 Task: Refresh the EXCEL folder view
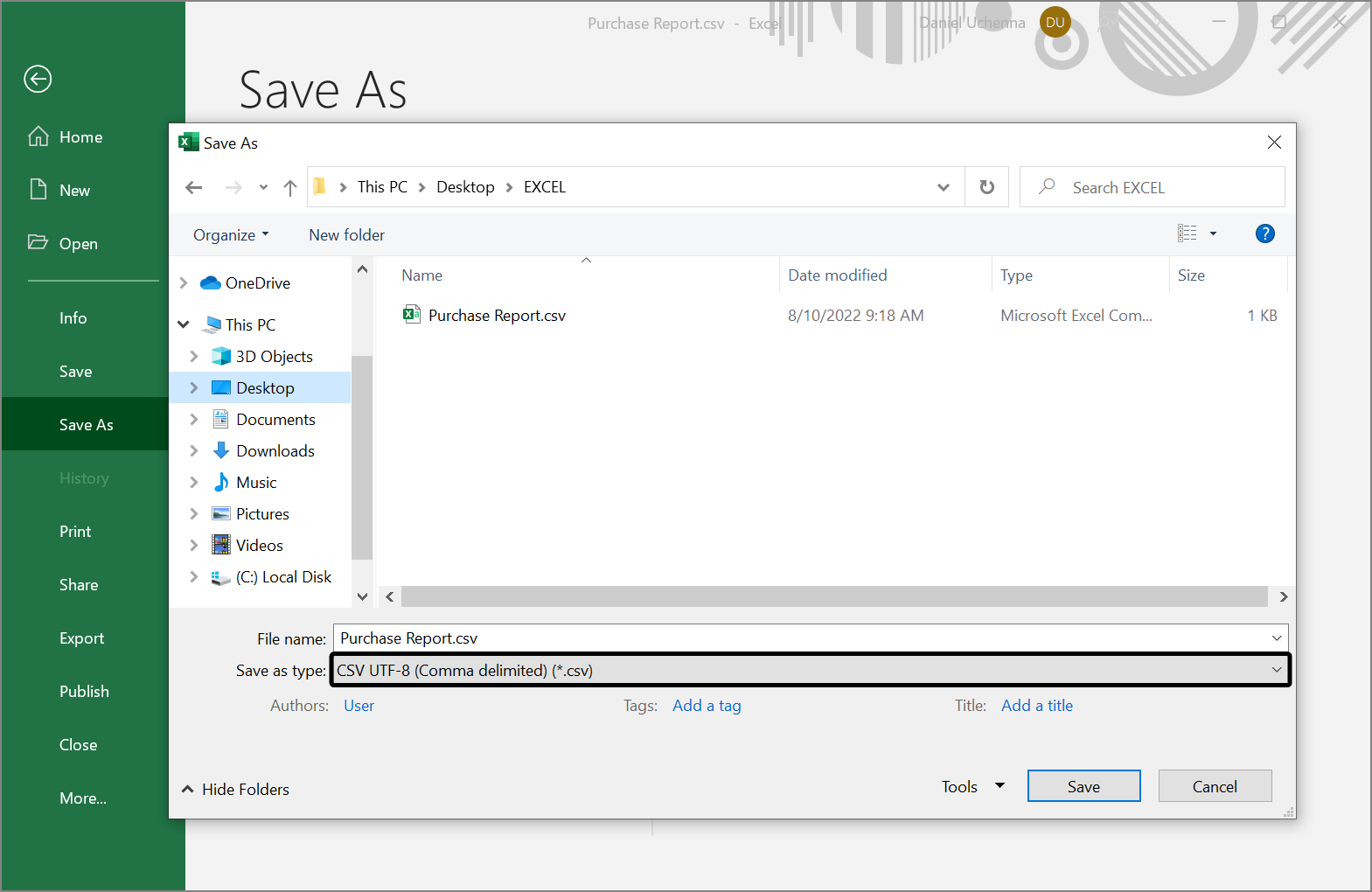click(986, 187)
